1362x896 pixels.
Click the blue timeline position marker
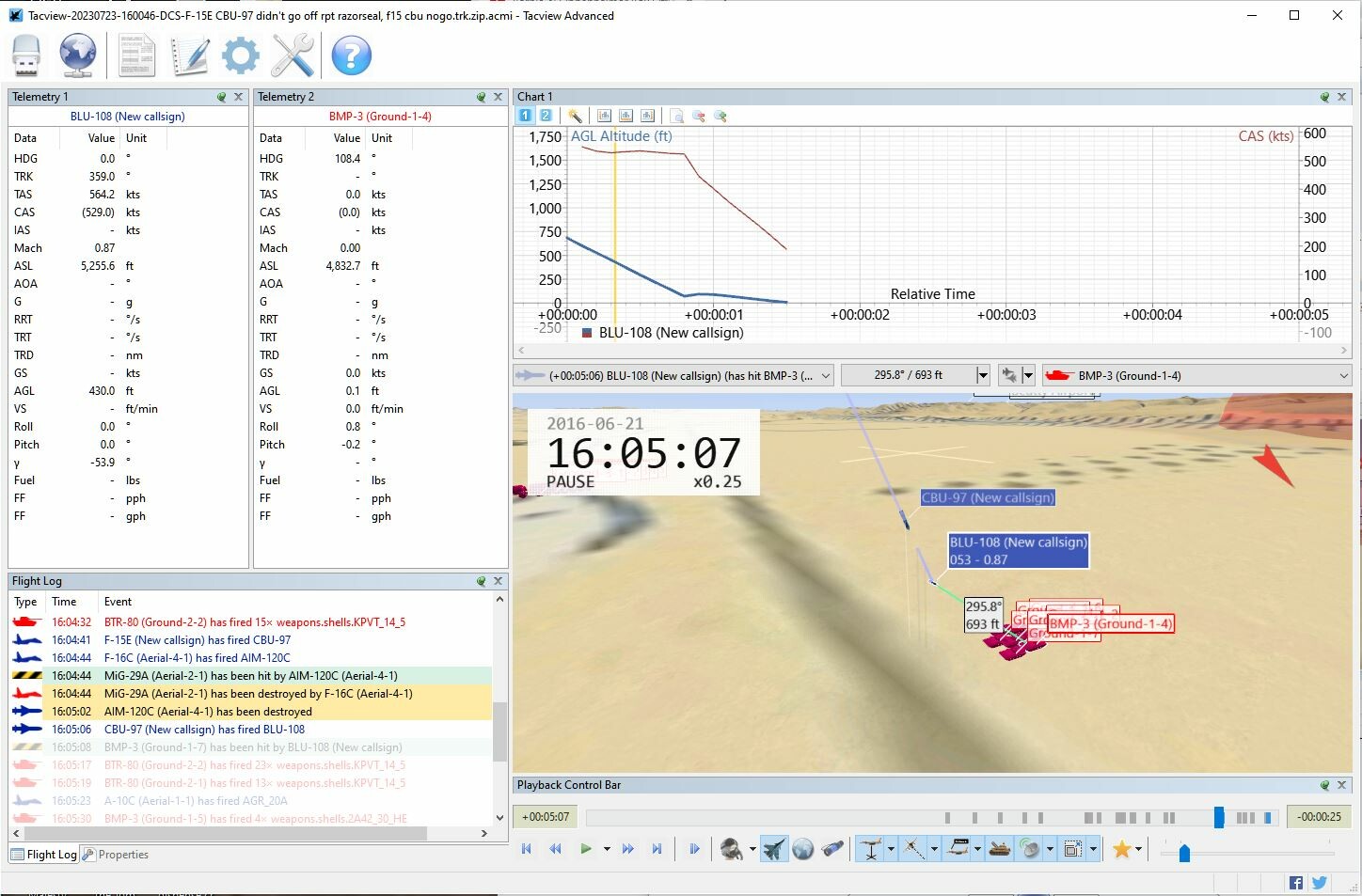click(1219, 817)
